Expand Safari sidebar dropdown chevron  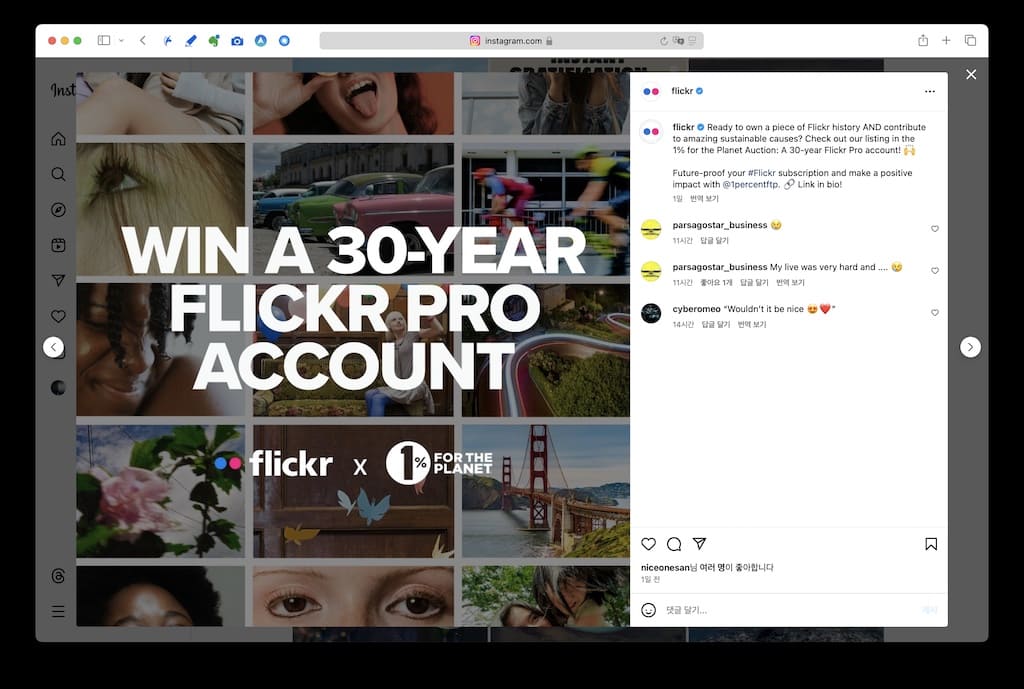coord(121,41)
